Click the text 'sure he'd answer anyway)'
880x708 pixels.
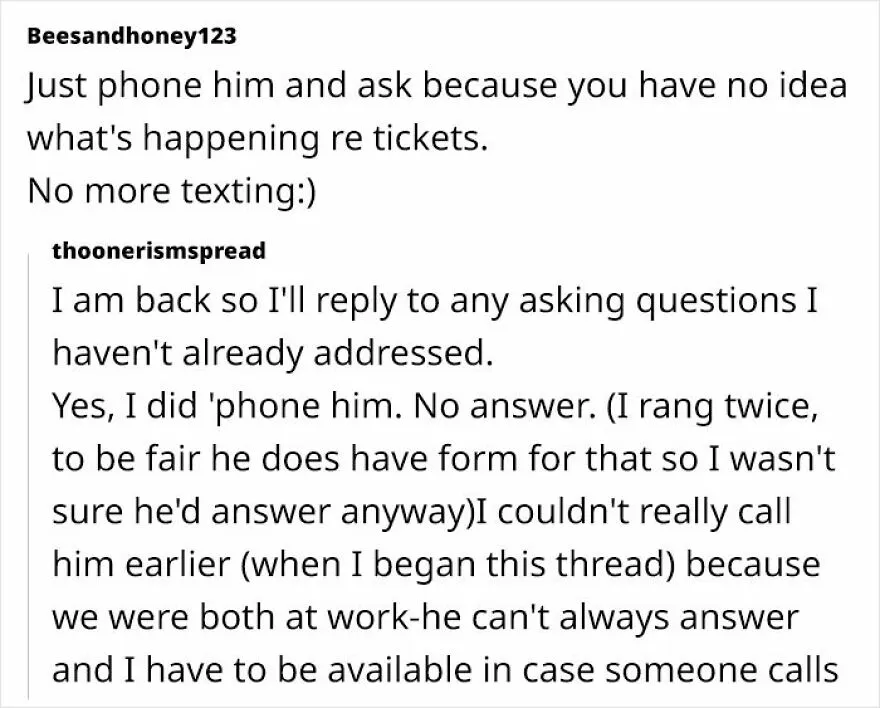point(263,513)
